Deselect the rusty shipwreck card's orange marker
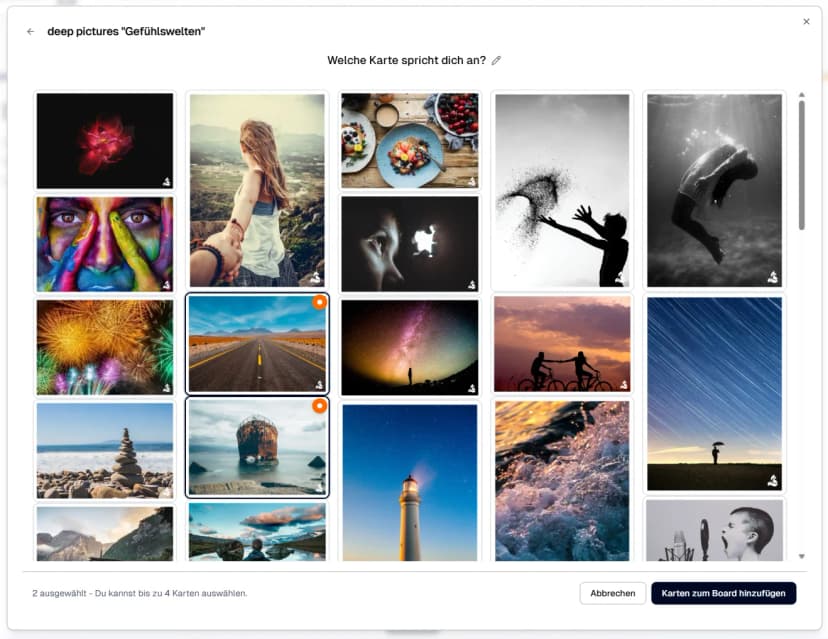Image resolution: width=828 pixels, height=639 pixels. (x=319, y=406)
